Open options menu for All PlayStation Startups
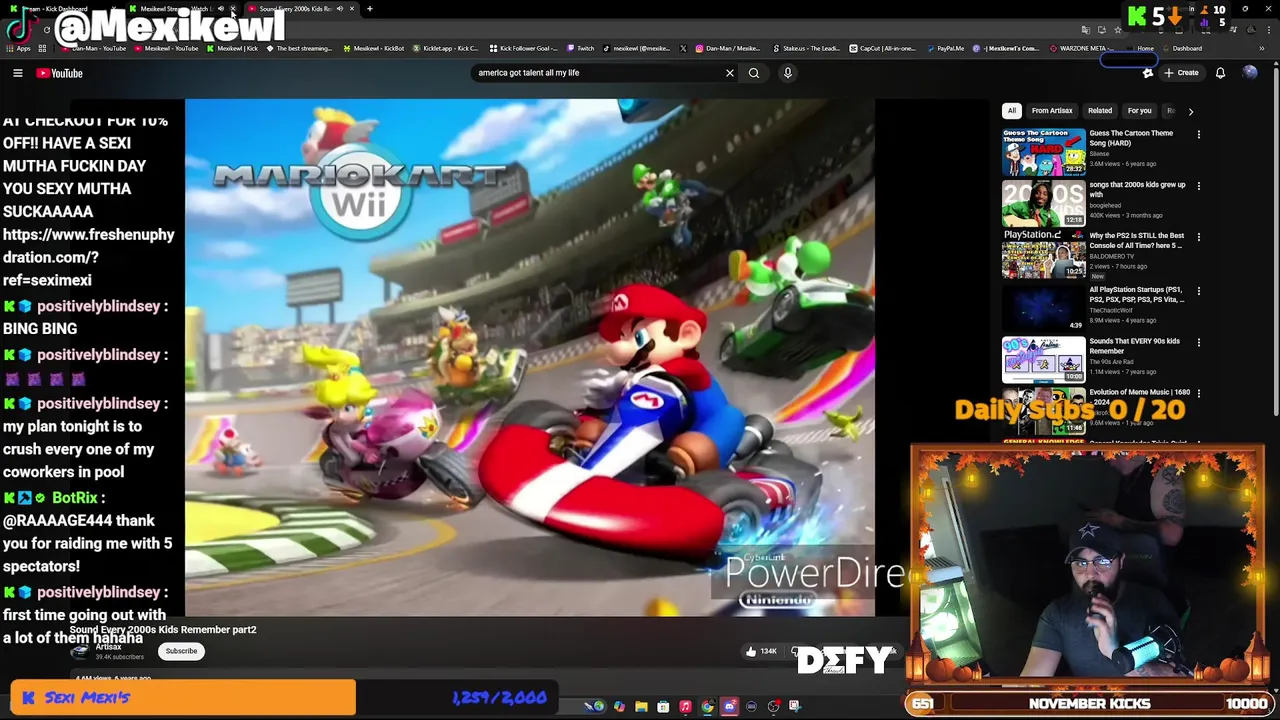The image size is (1280, 720). (x=1198, y=291)
